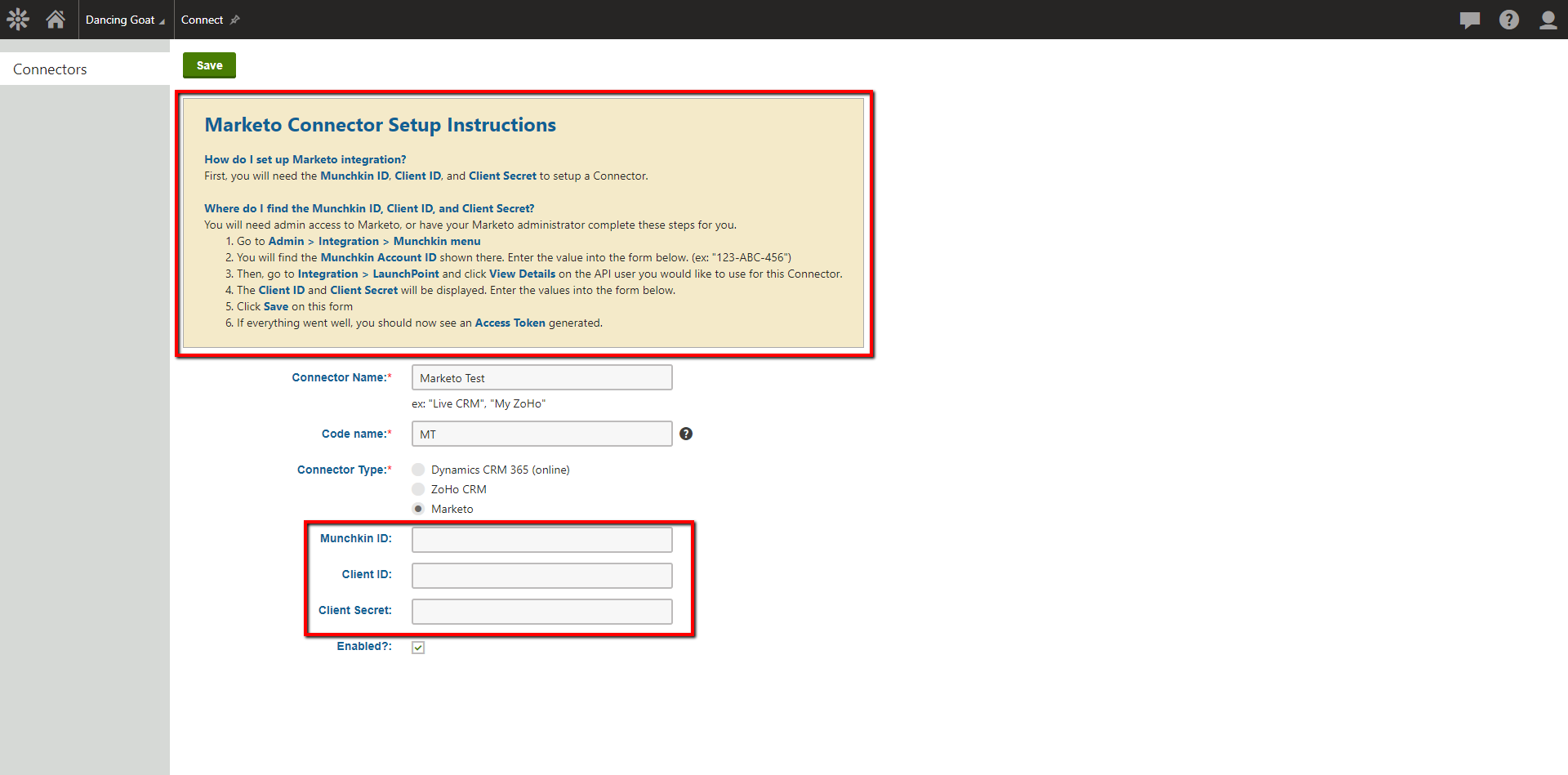Open the Kentico application list icon
1568x775 pixels.
point(18,20)
